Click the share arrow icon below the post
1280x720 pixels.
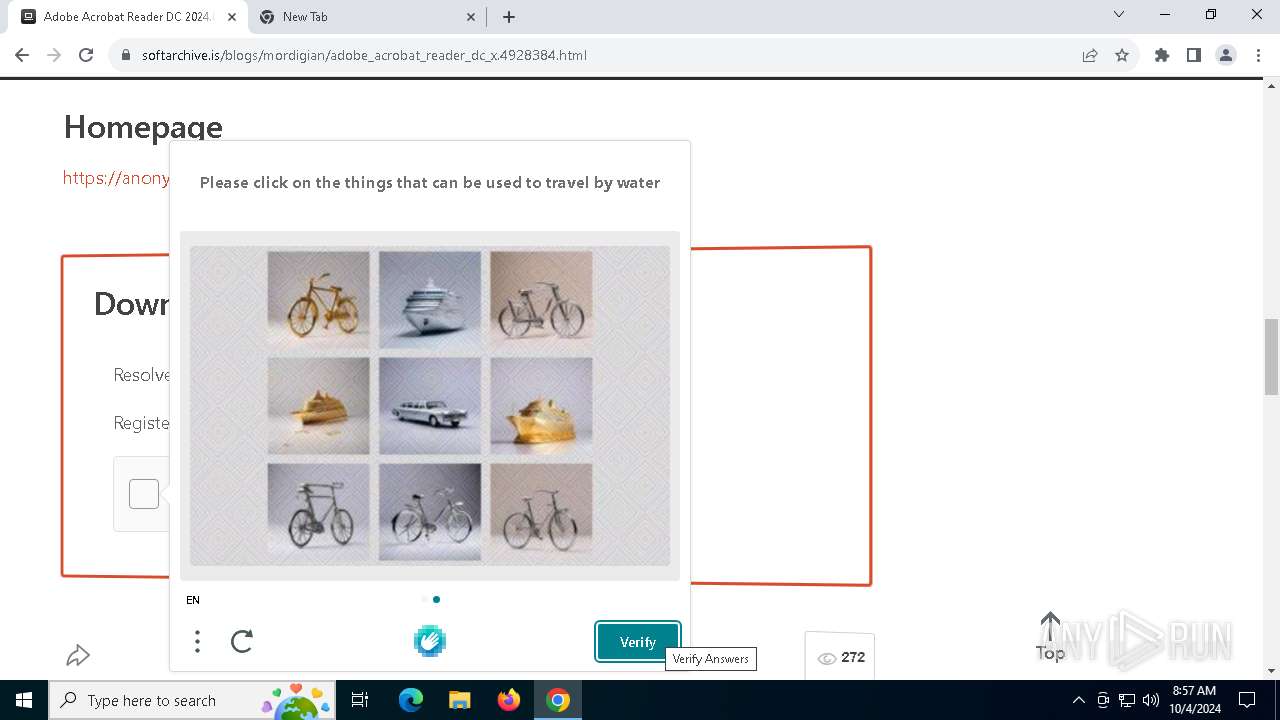[78, 656]
